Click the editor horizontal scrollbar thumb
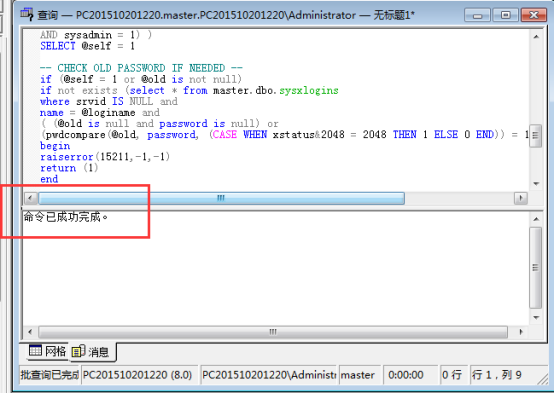This screenshot has width=554, height=394. click(221, 198)
